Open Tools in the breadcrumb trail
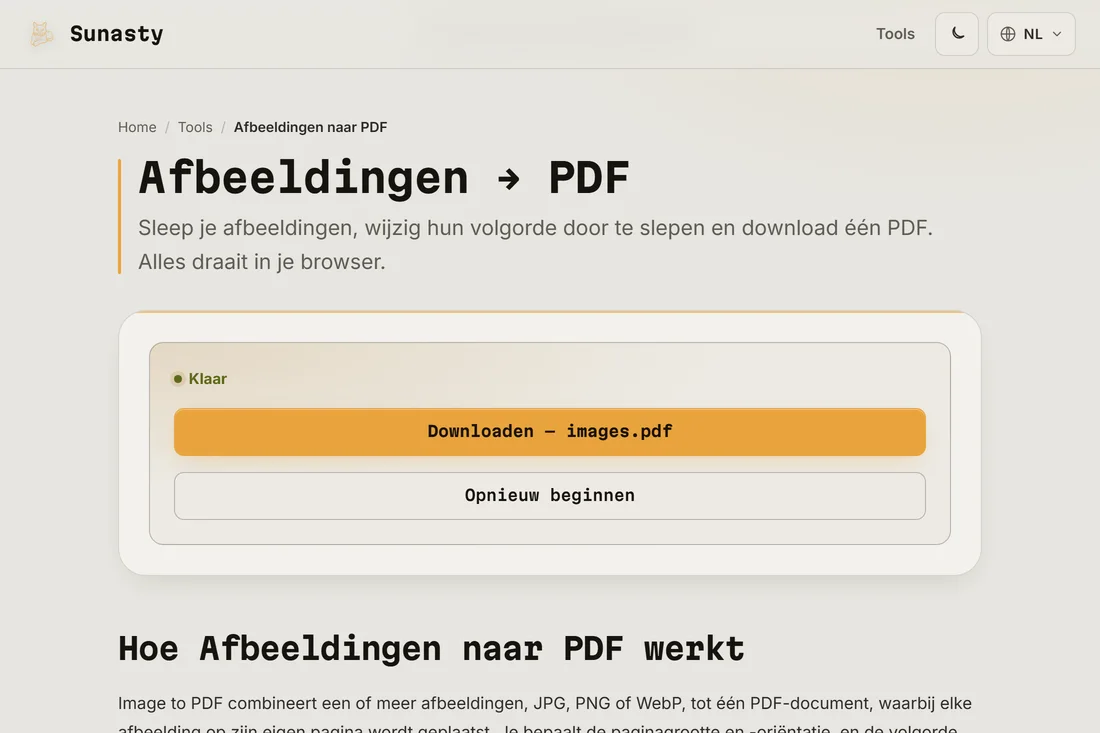1100x733 pixels. tap(195, 127)
